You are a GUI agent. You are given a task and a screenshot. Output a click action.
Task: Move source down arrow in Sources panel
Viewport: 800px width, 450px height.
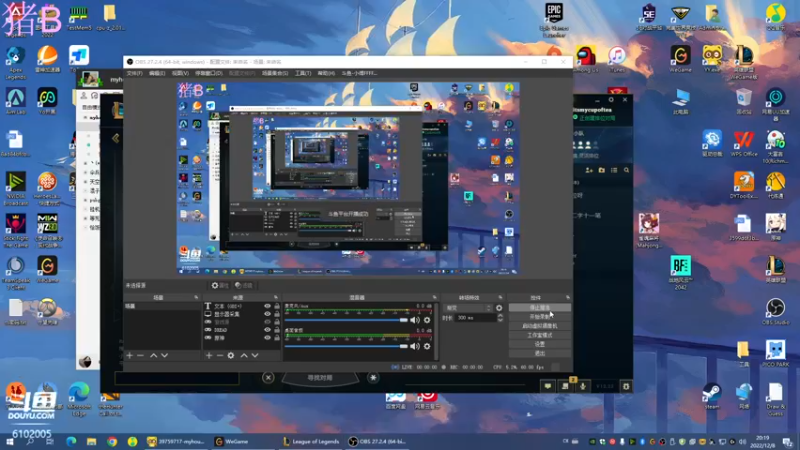tap(255, 355)
